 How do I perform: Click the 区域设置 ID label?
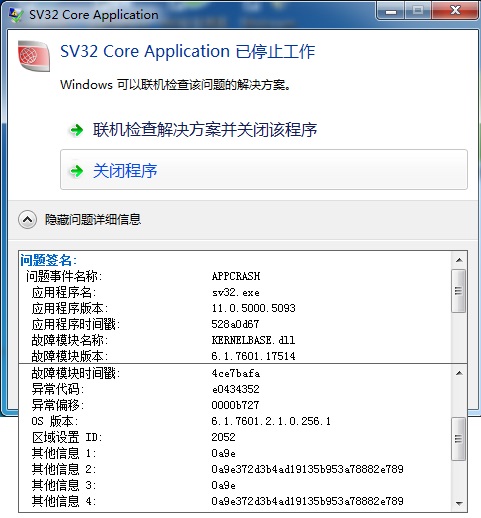(67, 437)
